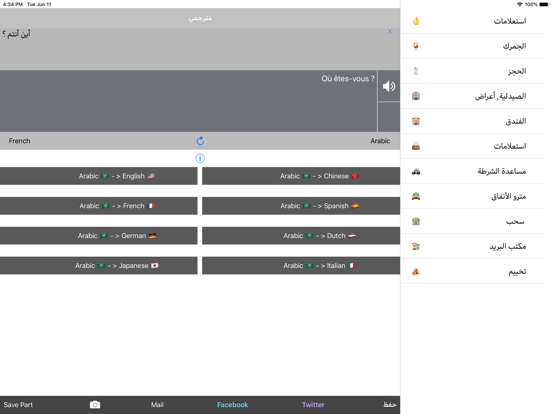Image resolution: width=552 pixels, height=414 pixels.
Task: Click the battery indicator in status bar
Action: tap(544, 4)
